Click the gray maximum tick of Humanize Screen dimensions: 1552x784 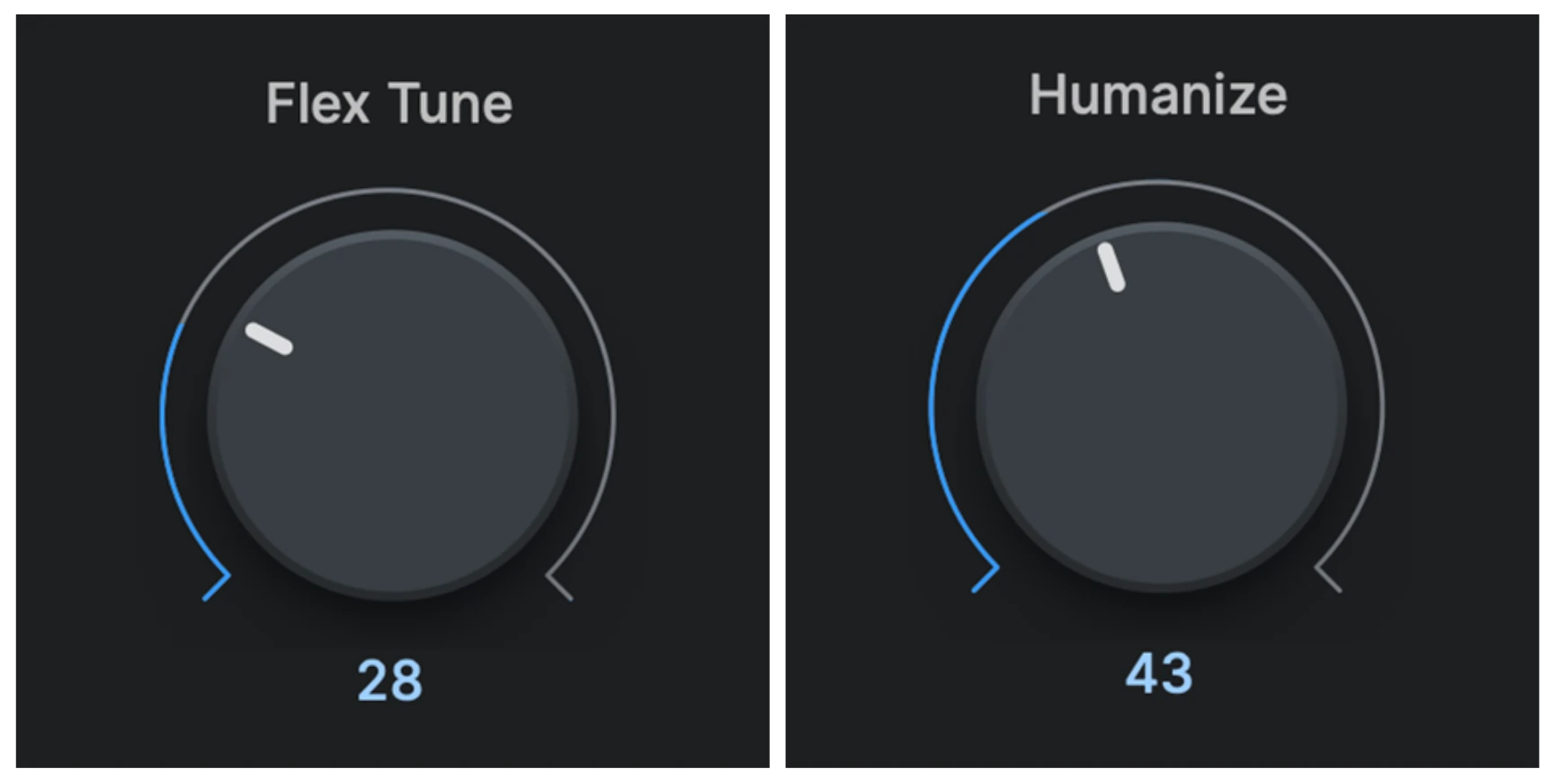[x=1328, y=578]
